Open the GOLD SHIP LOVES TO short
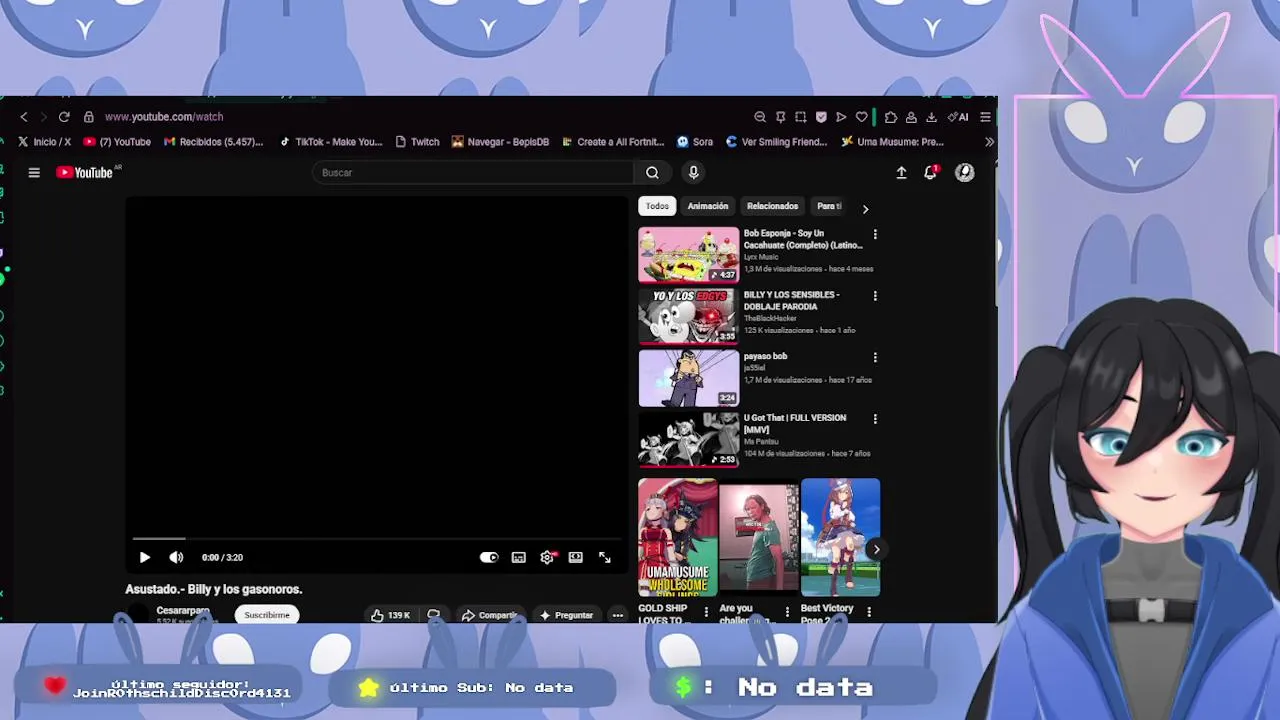 (x=678, y=538)
